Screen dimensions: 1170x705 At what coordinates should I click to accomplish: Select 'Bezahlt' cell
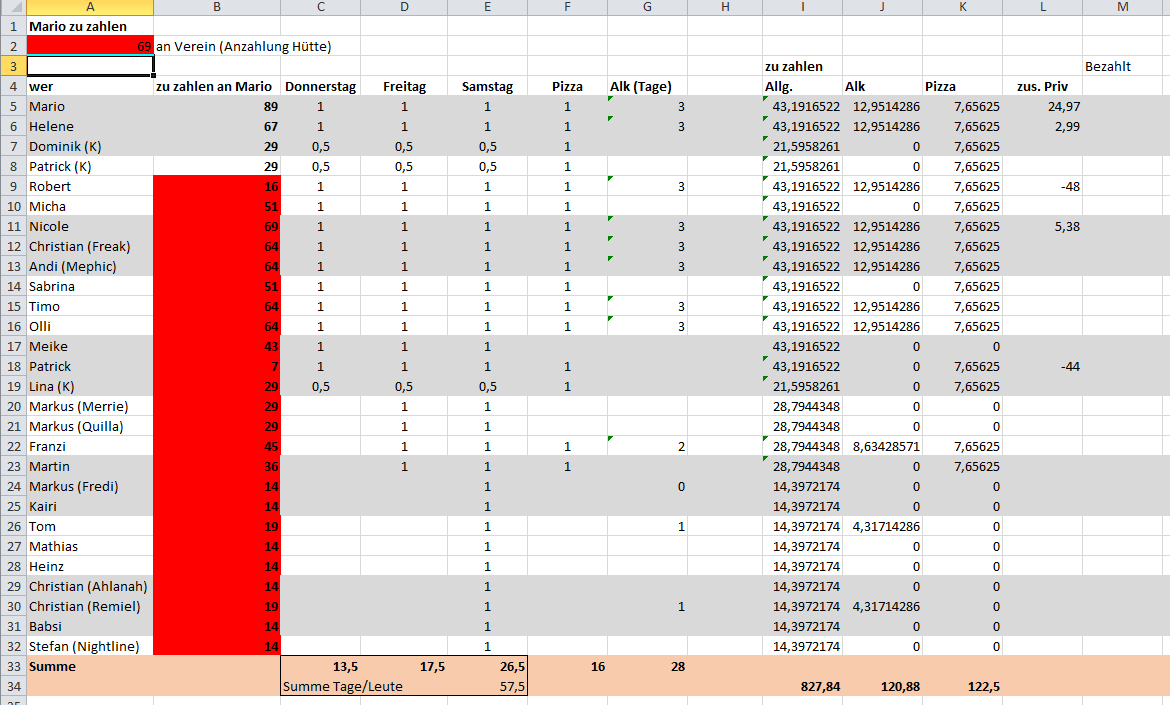(x=1122, y=66)
